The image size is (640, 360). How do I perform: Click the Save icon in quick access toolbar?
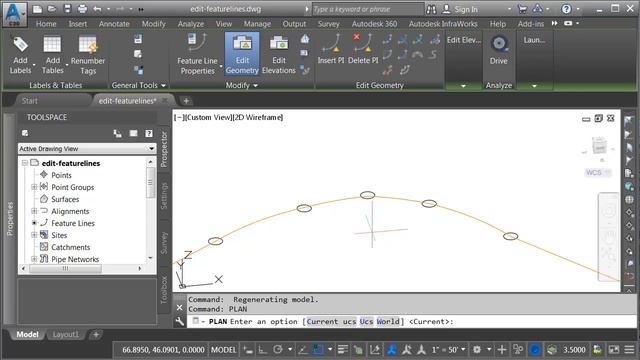(67, 9)
